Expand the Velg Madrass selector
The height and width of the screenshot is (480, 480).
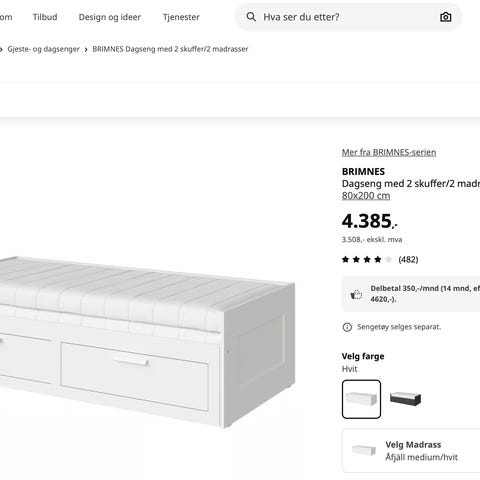411,451
